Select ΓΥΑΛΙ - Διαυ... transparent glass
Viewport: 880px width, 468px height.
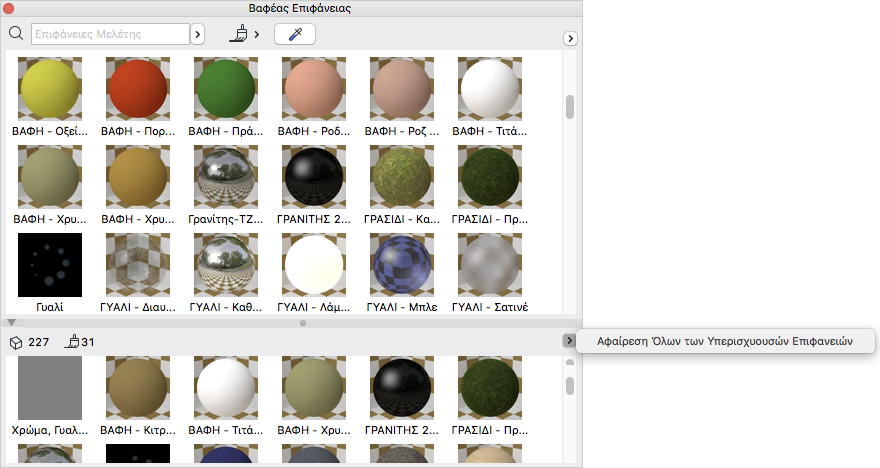[138, 265]
